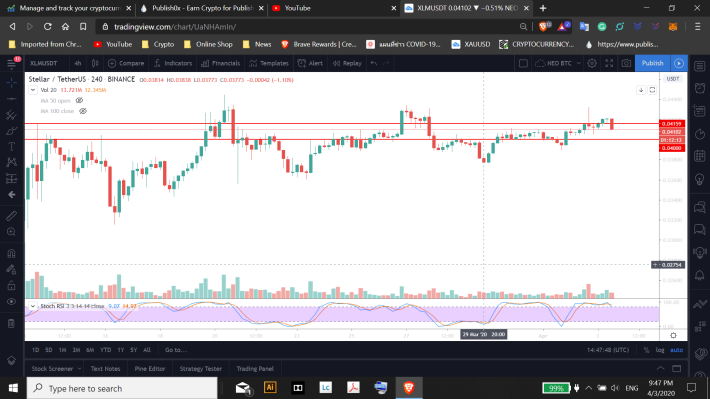Open the select layout square icon

point(523,63)
